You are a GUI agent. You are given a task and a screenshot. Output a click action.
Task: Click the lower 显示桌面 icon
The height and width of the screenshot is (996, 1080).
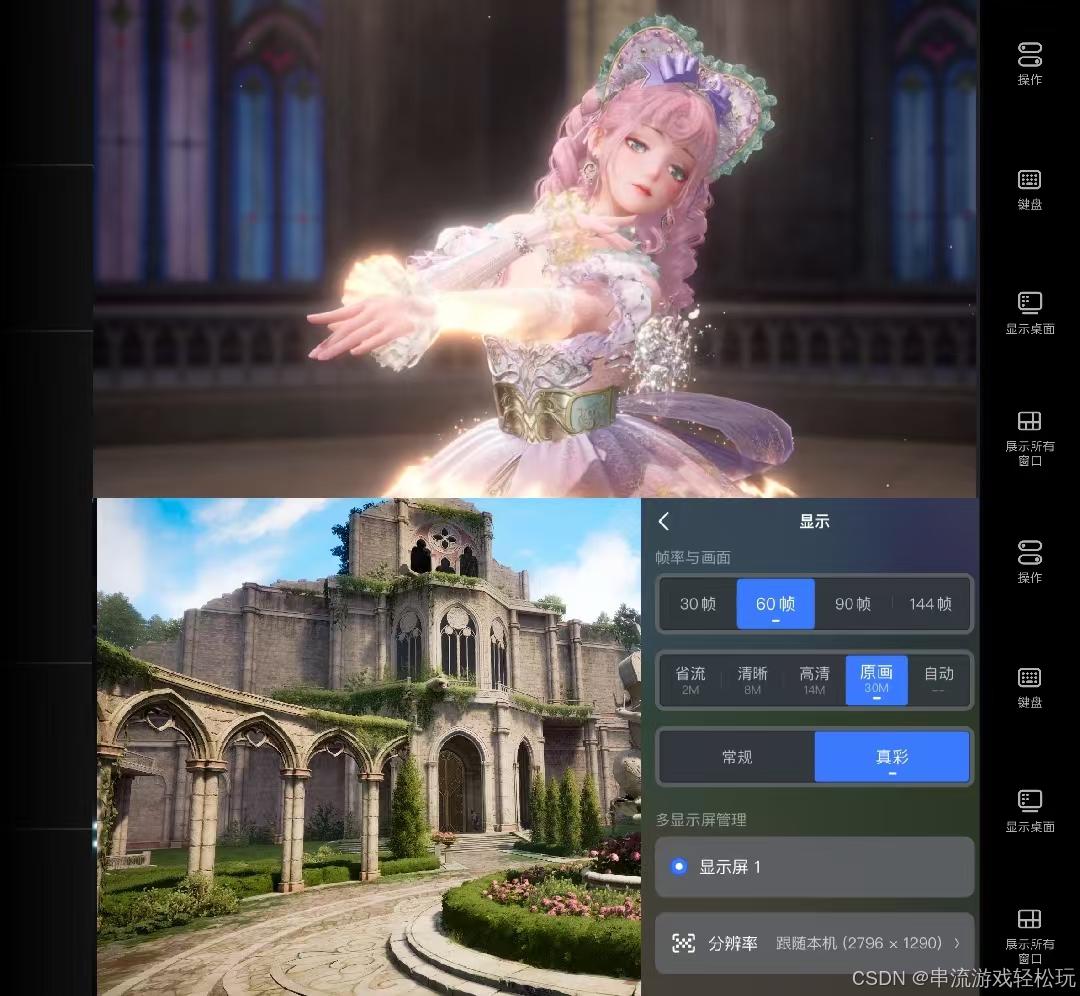pyautogui.click(x=1029, y=800)
